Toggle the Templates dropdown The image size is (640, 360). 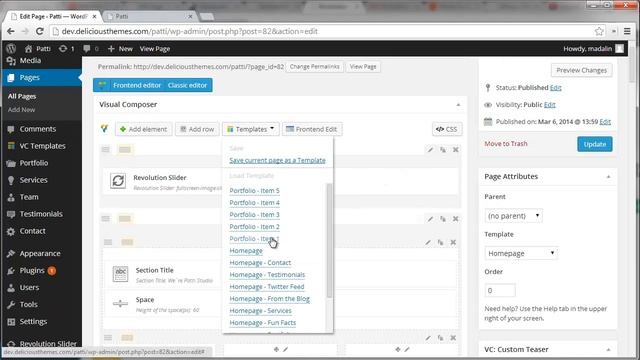click(251, 129)
